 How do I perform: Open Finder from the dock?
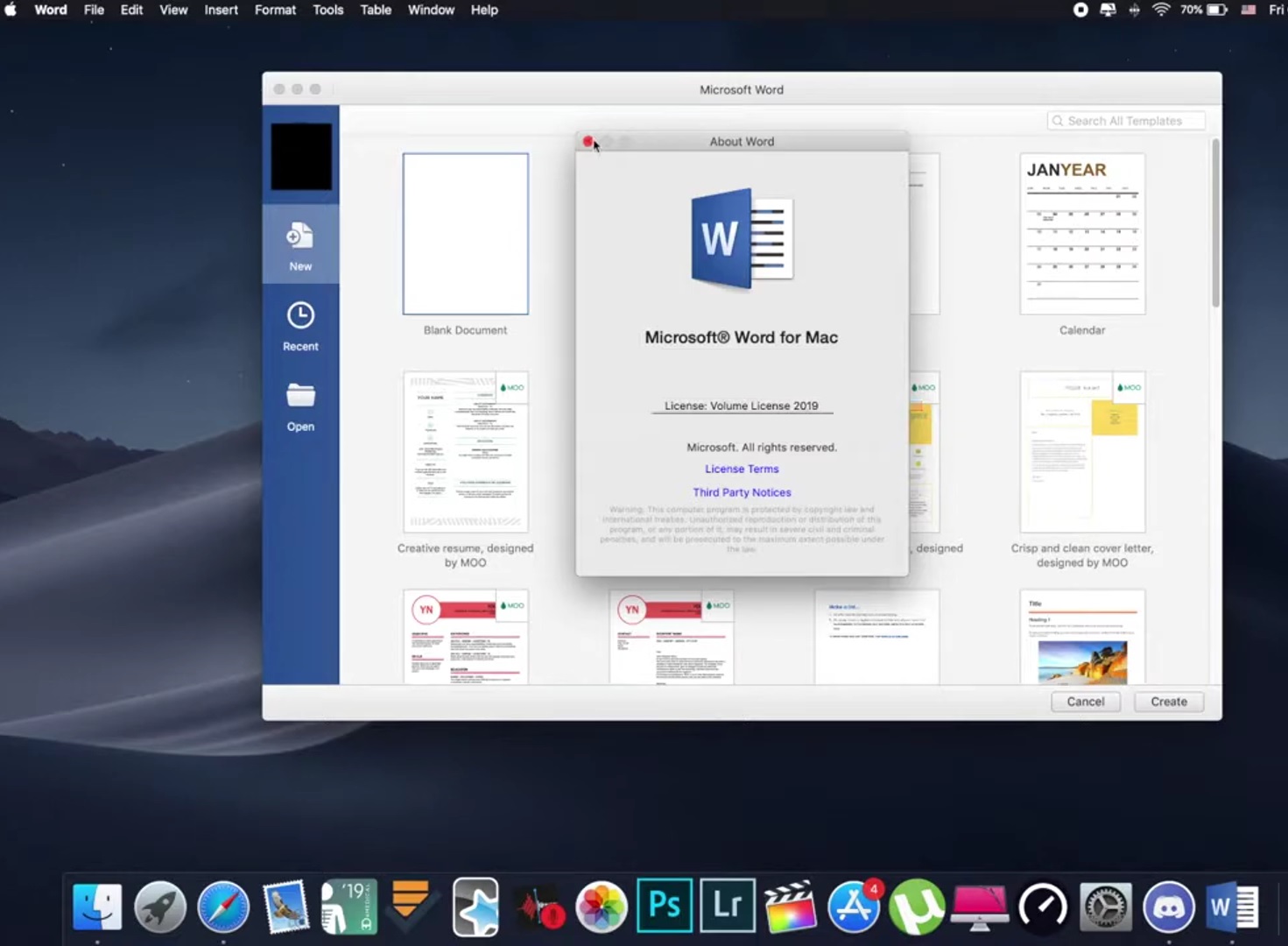(x=97, y=907)
